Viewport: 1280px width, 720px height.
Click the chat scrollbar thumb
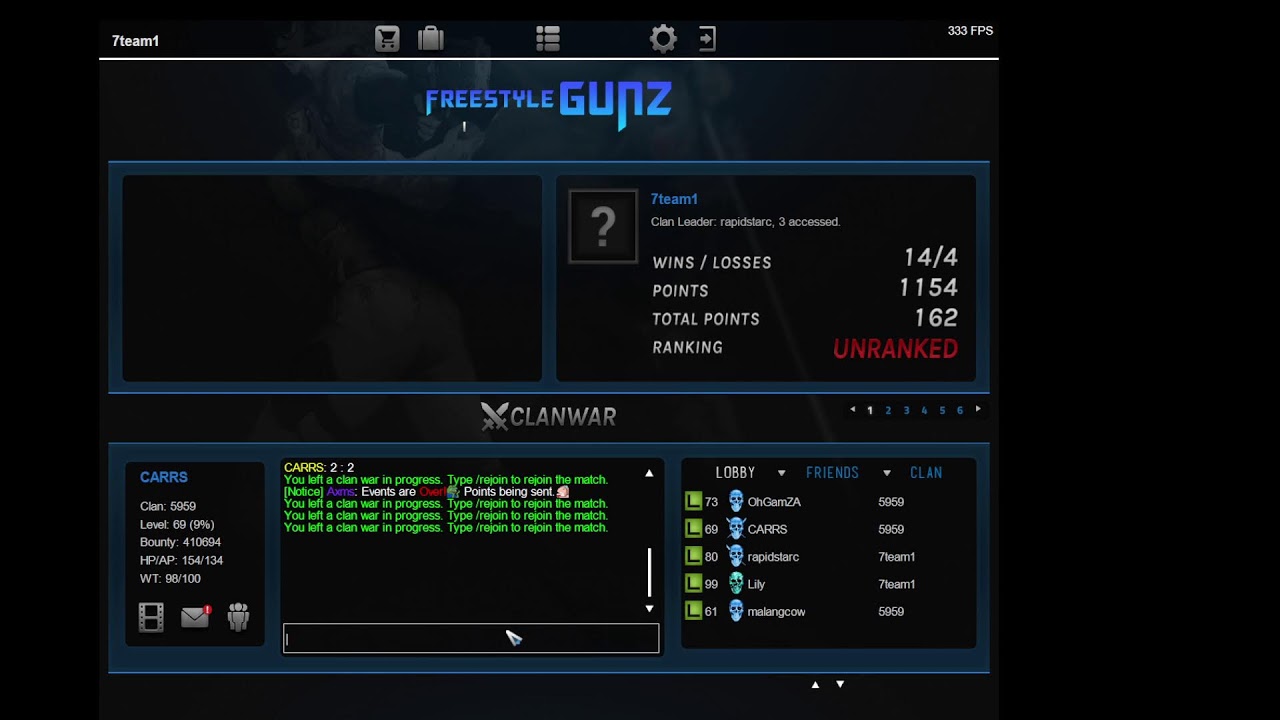[x=650, y=572]
